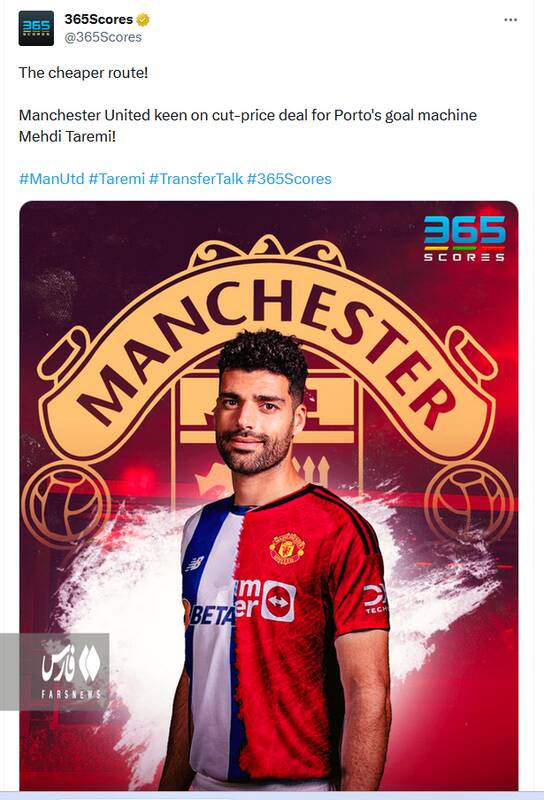Click the 365Scores display name
Screen dimensions: 544x800
[98, 19]
